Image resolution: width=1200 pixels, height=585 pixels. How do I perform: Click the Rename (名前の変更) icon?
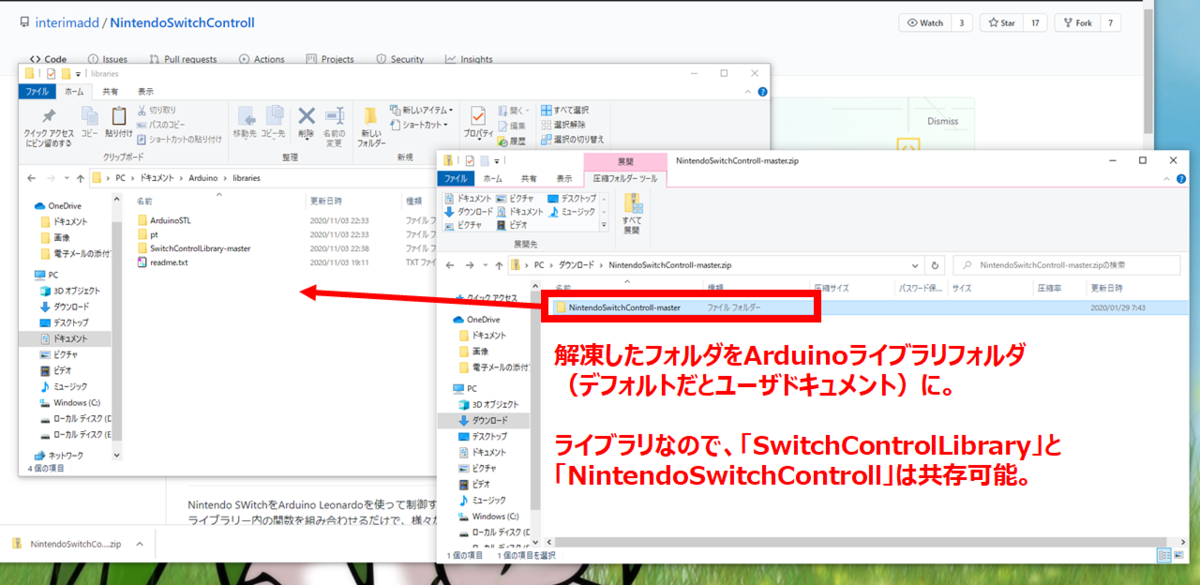coord(334,126)
